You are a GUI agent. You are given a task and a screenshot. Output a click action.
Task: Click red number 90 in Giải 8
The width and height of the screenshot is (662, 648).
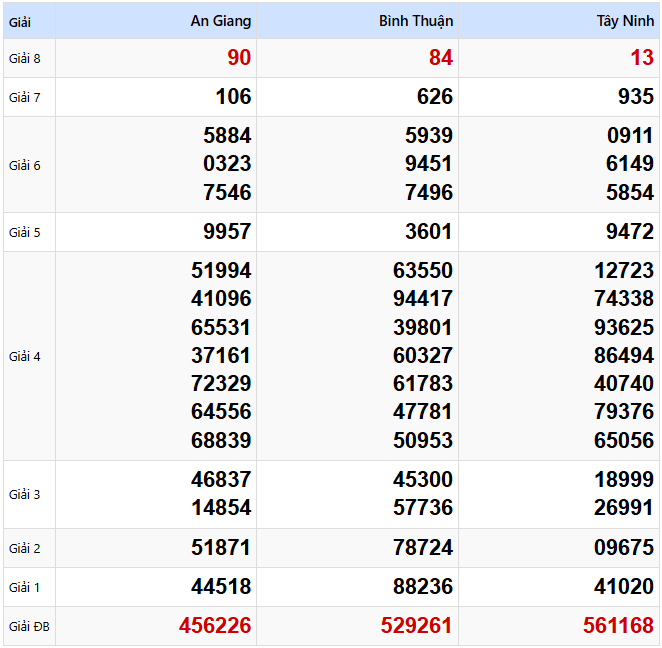239,58
